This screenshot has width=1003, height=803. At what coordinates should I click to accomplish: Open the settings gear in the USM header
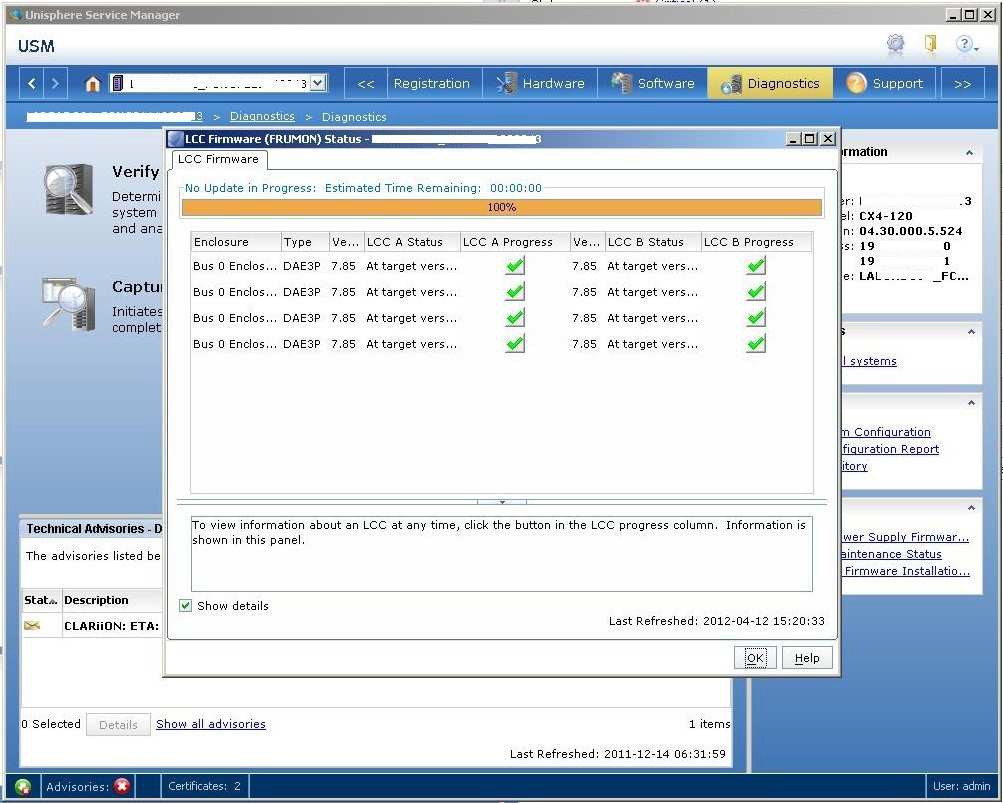click(895, 44)
